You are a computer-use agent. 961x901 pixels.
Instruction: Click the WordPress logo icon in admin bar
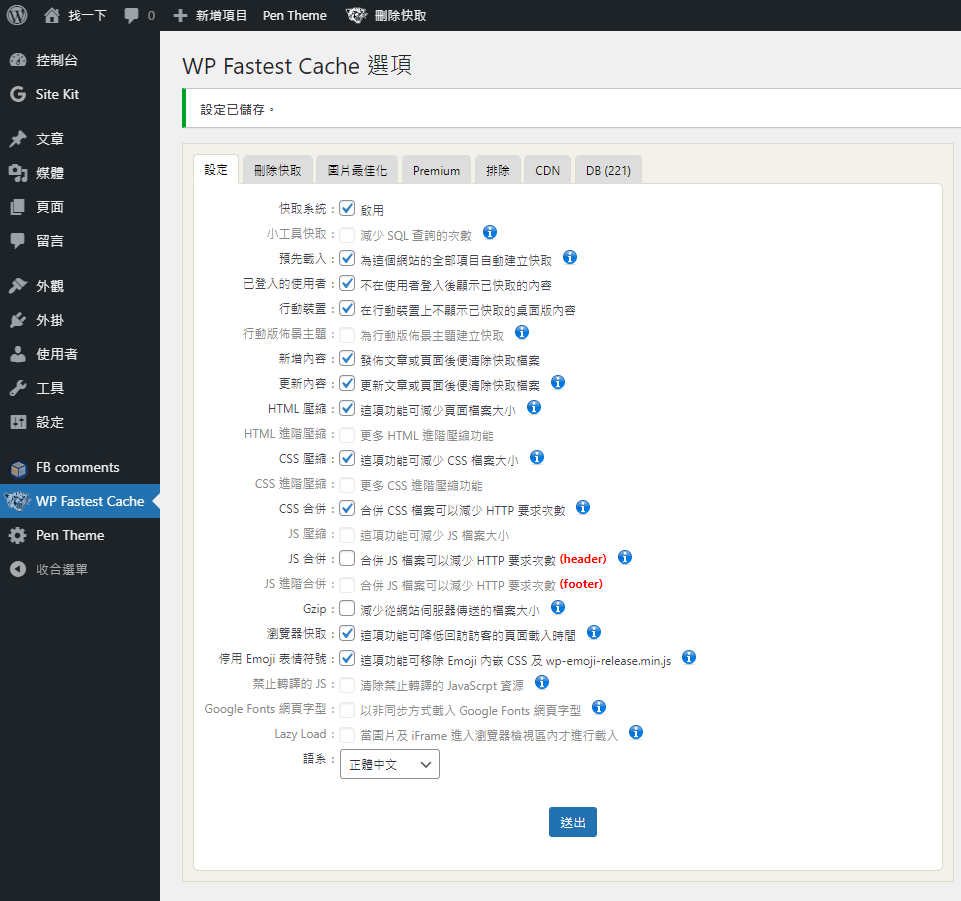17,15
